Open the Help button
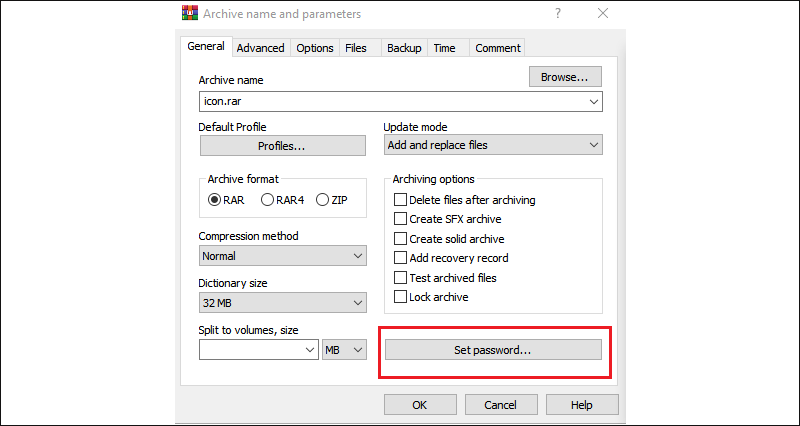The width and height of the screenshot is (800, 426). click(x=582, y=405)
